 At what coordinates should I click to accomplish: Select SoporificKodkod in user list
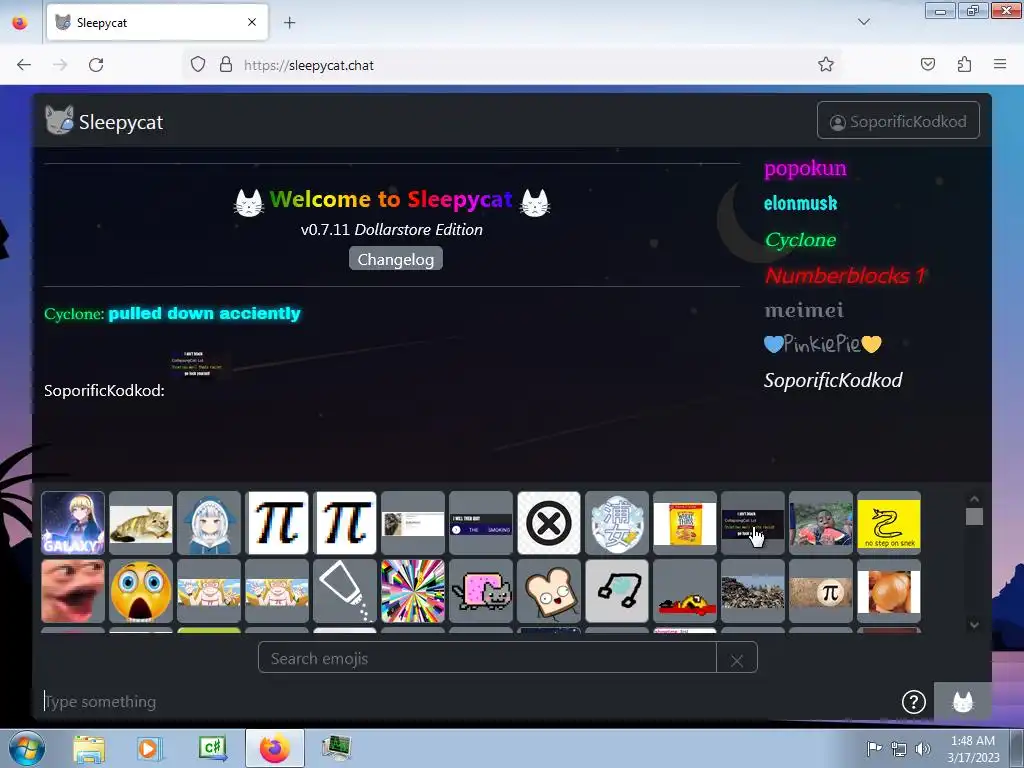(833, 380)
